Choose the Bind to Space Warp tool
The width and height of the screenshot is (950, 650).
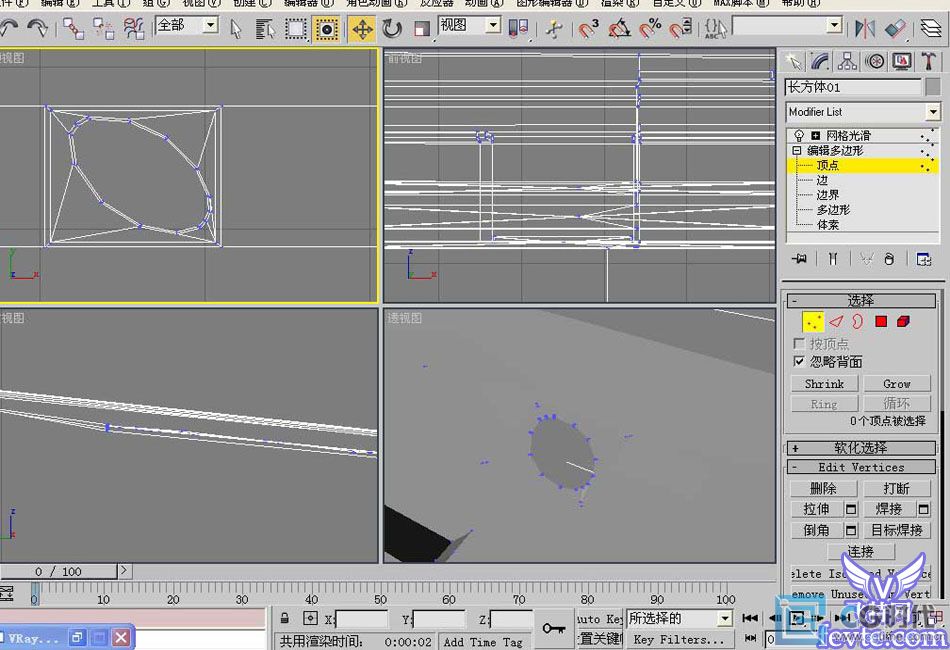[133, 28]
